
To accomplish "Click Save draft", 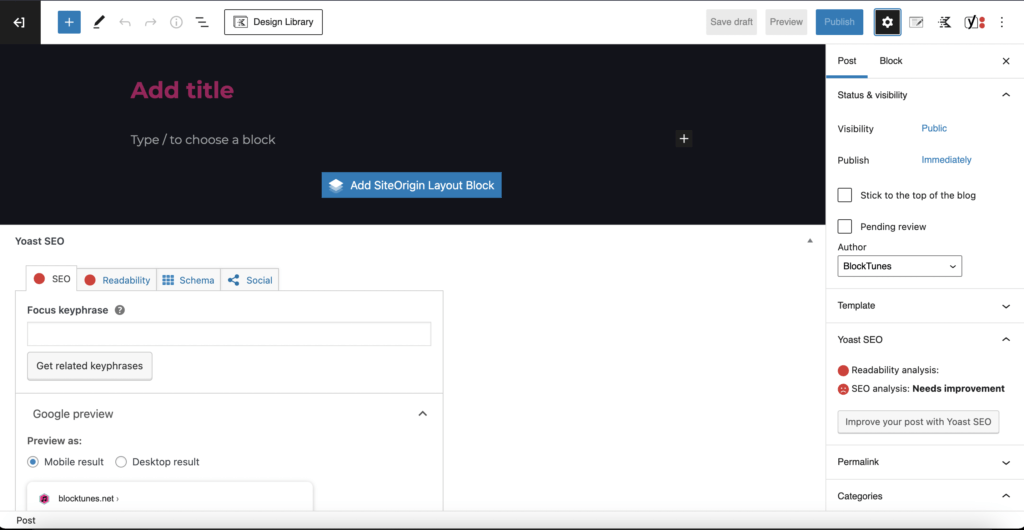I will [x=731, y=22].
